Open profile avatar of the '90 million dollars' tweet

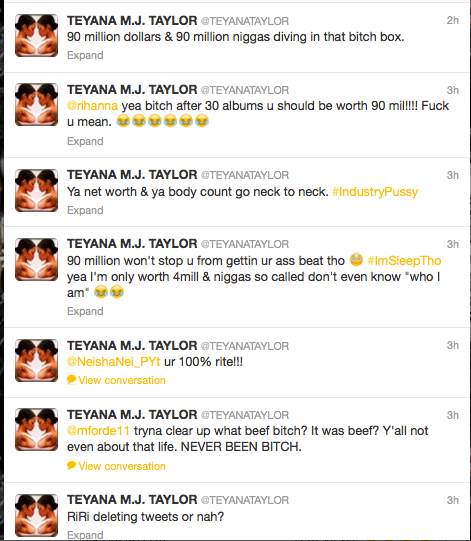pos(36,35)
